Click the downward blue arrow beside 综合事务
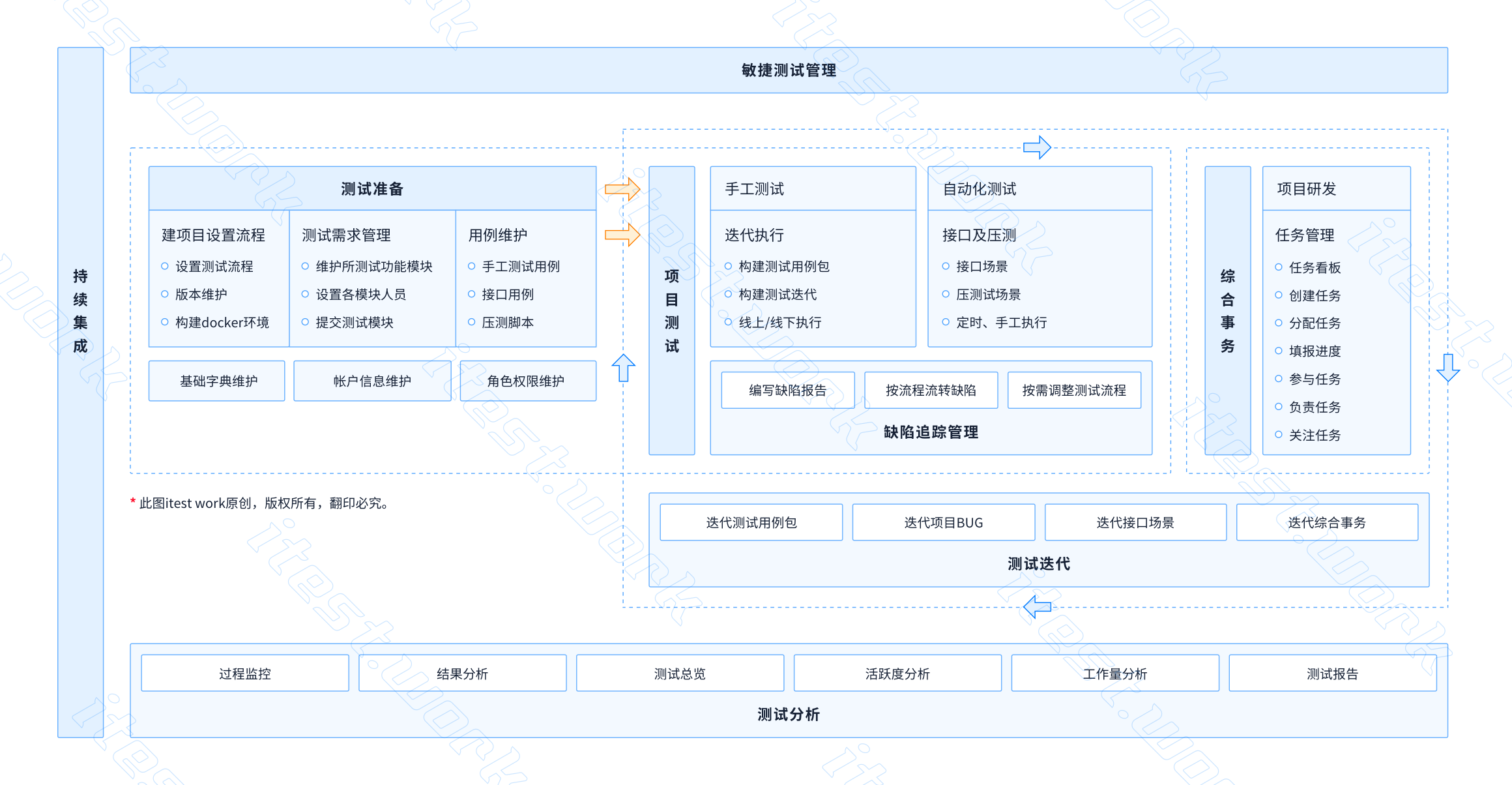1512x785 pixels. point(1447,368)
